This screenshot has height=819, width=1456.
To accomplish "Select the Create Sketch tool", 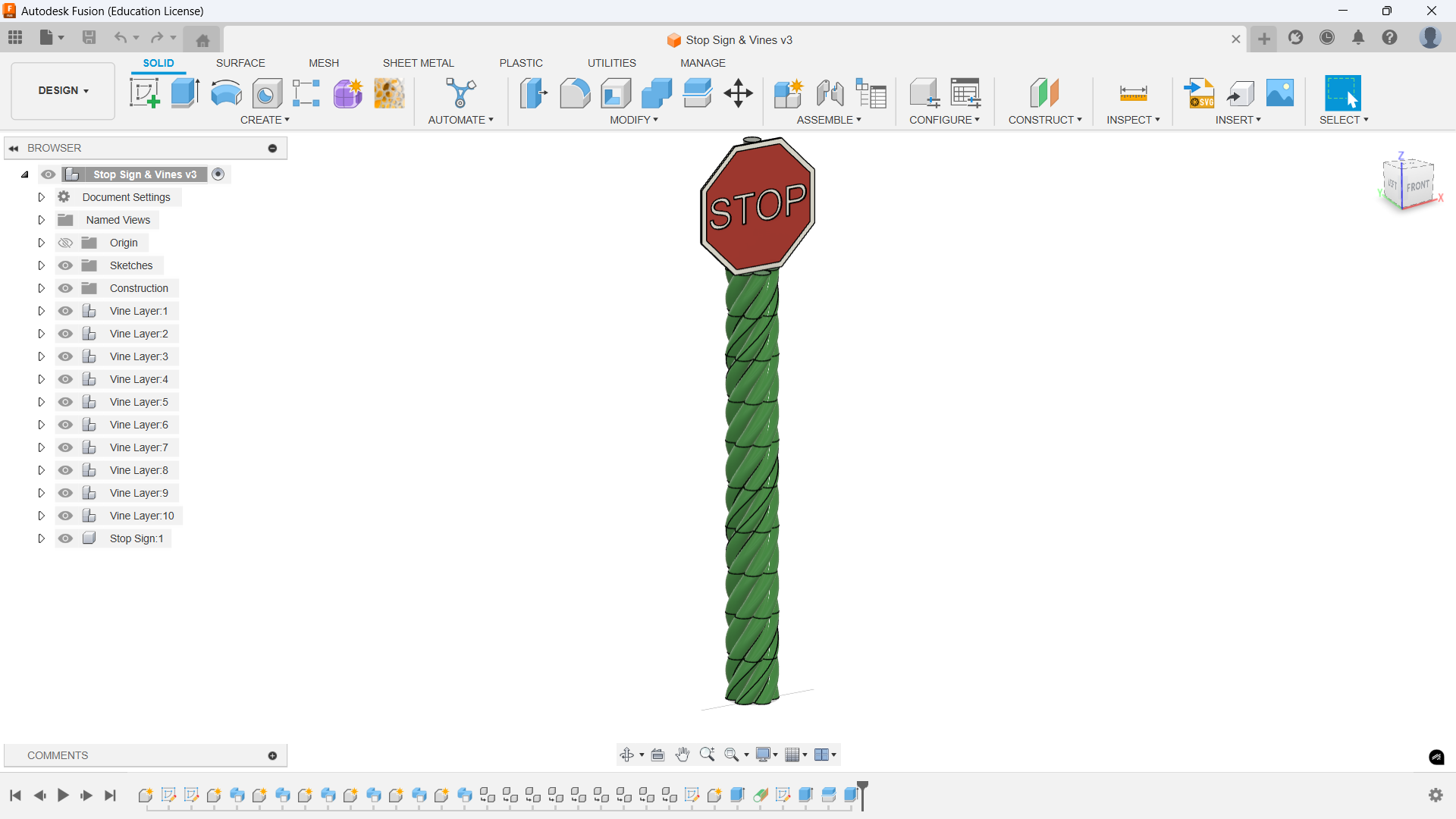I will [x=144, y=93].
